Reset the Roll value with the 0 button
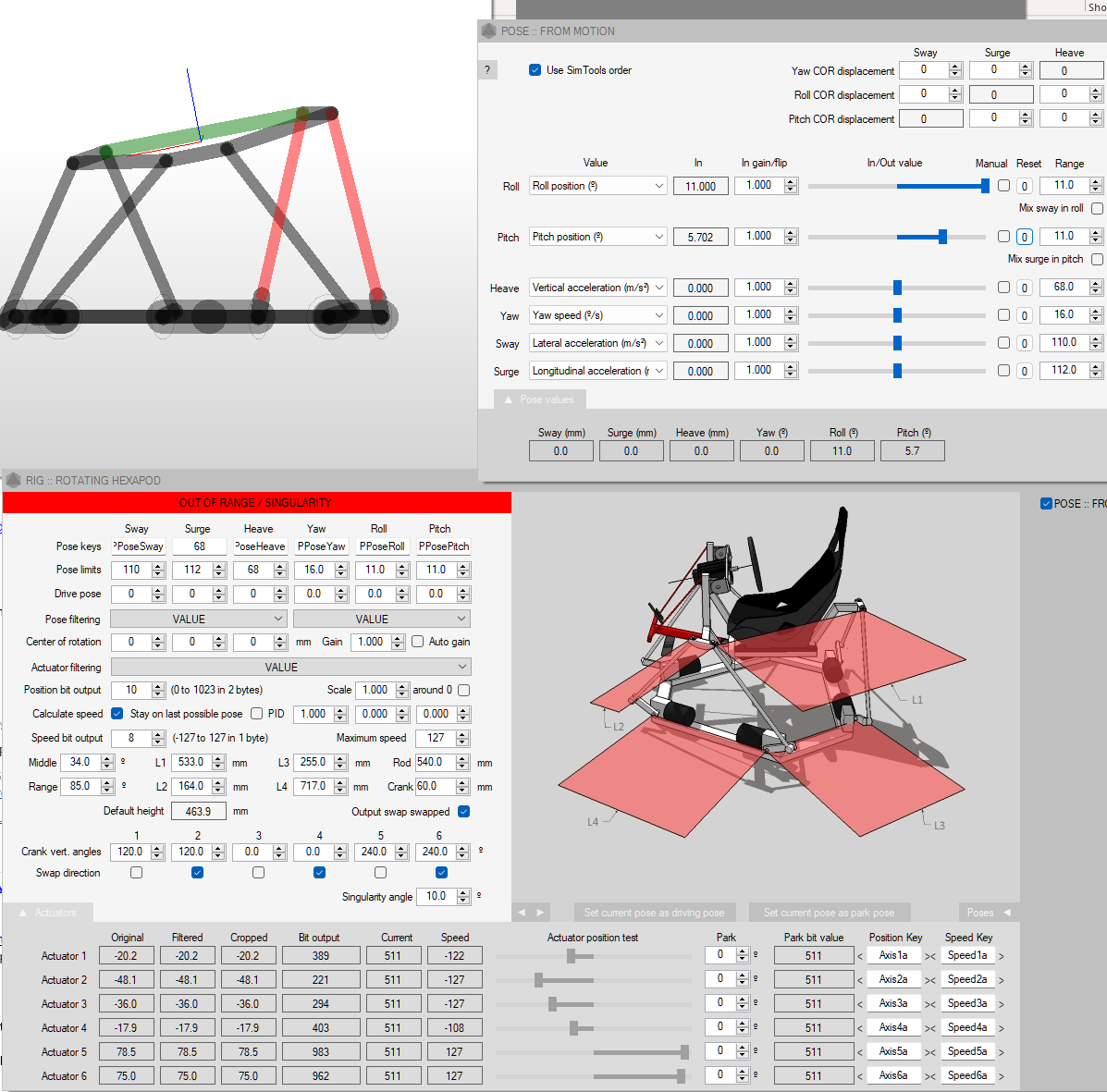 coord(1025,186)
